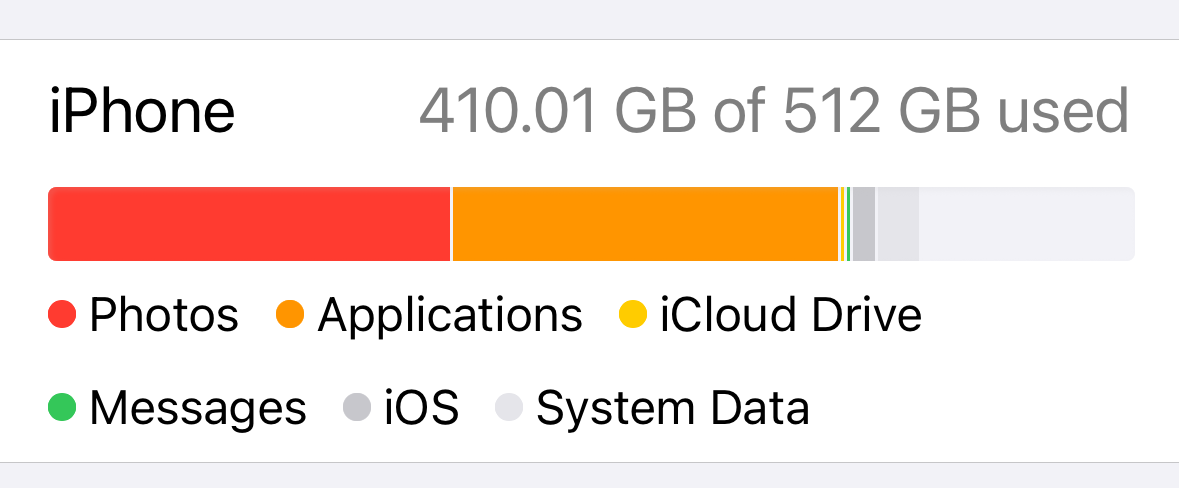This screenshot has height=488, width=1179.
Task: Tap the iPhone storage title
Action: pyautogui.click(x=142, y=112)
